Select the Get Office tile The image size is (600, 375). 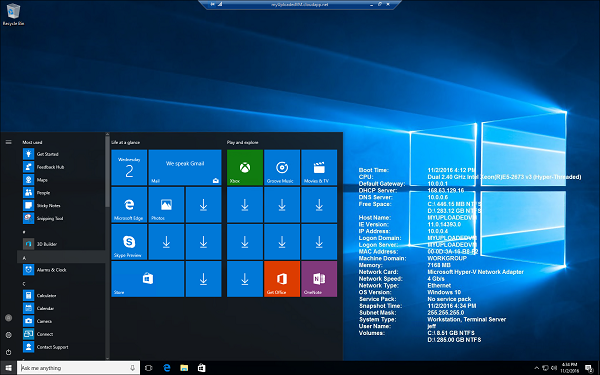(x=282, y=279)
